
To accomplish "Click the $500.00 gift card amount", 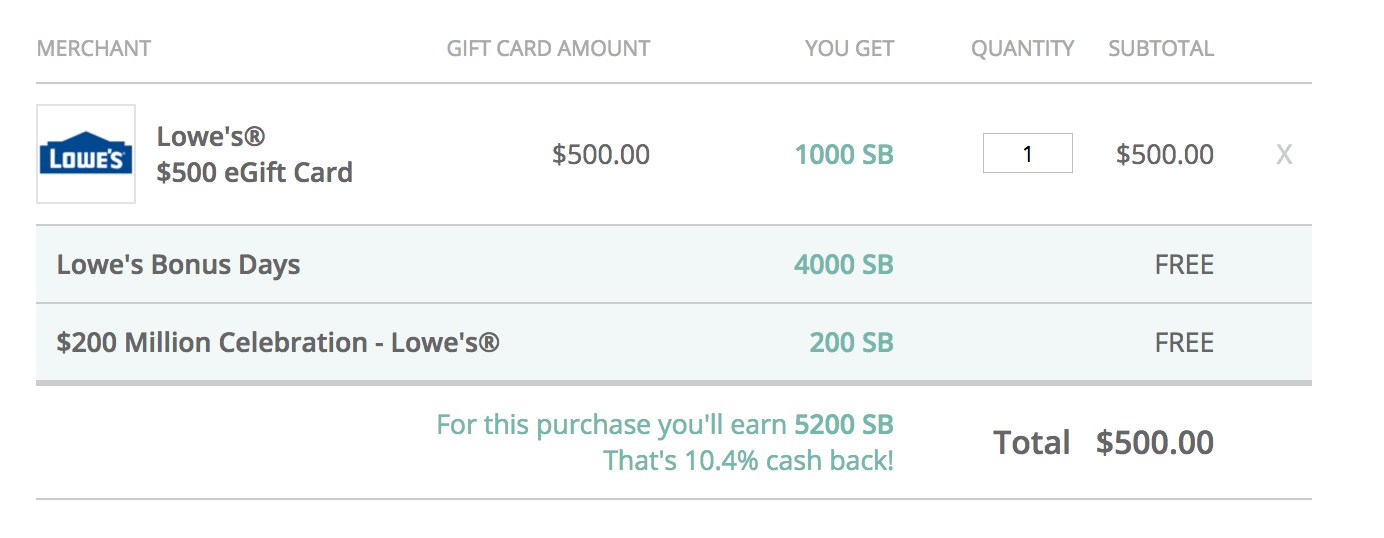I will pyautogui.click(x=601, y=155).
